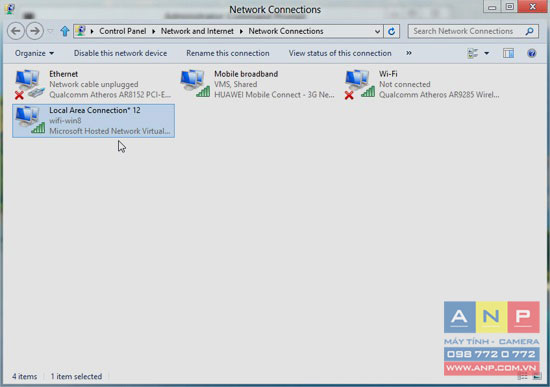Viewport: 550px width, 387px height.
Task: Select the Wi-Fi adapter icon
Action: [360, 84]
